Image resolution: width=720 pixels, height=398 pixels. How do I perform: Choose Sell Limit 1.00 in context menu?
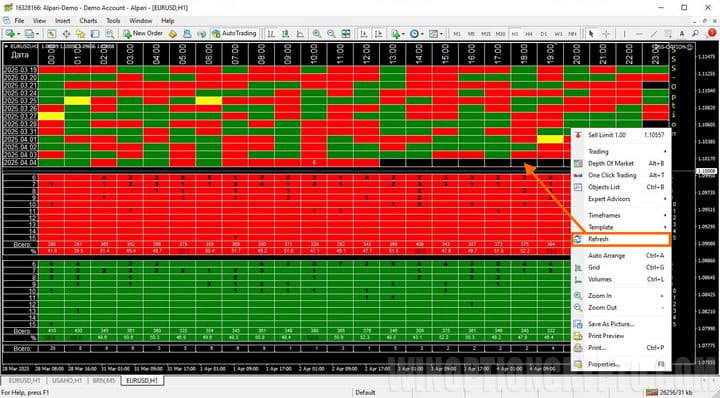[x=621, y=135]
